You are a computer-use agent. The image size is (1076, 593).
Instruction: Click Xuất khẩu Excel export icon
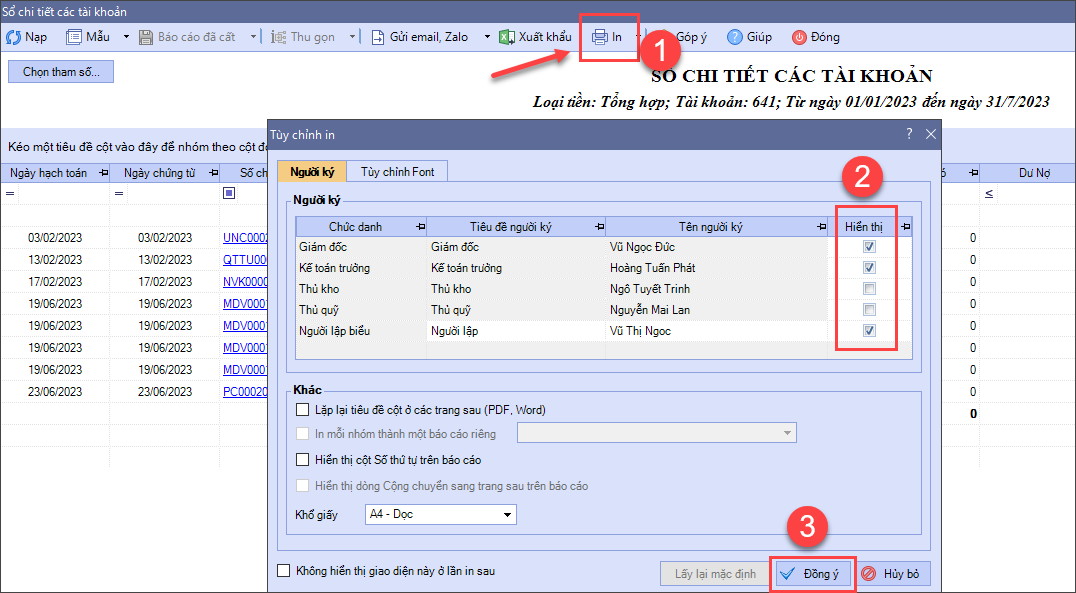507,37
